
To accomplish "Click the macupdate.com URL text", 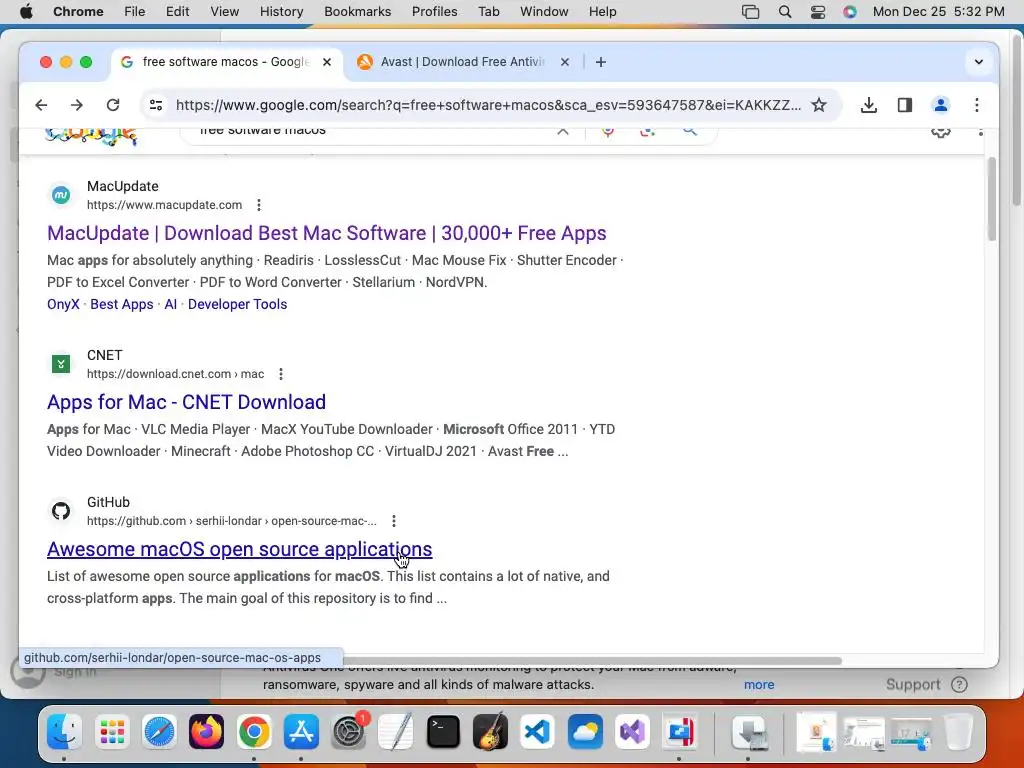I will 165,205.
